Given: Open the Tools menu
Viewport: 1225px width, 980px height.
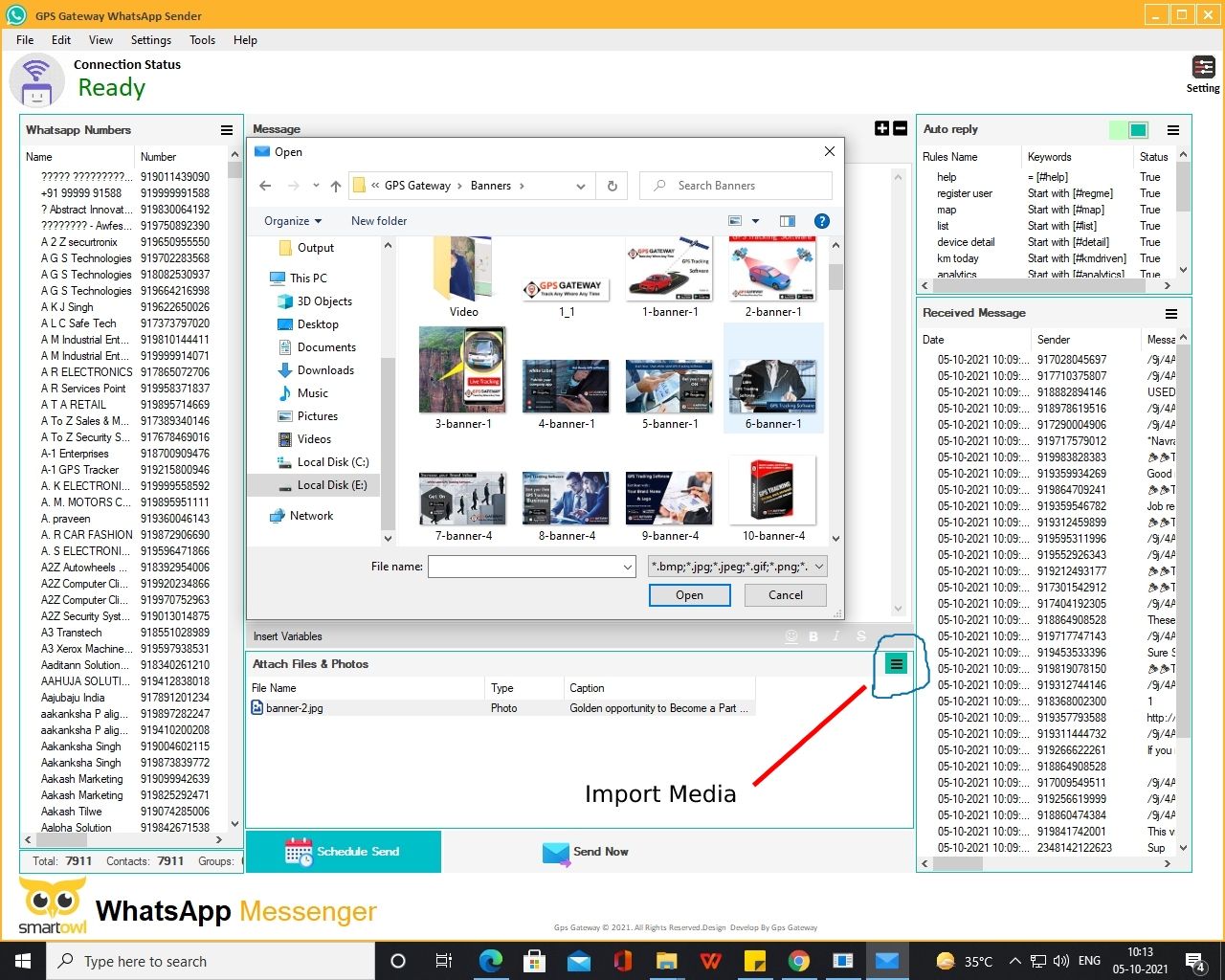Looking at the screenshot, I should tap(202, 40).
